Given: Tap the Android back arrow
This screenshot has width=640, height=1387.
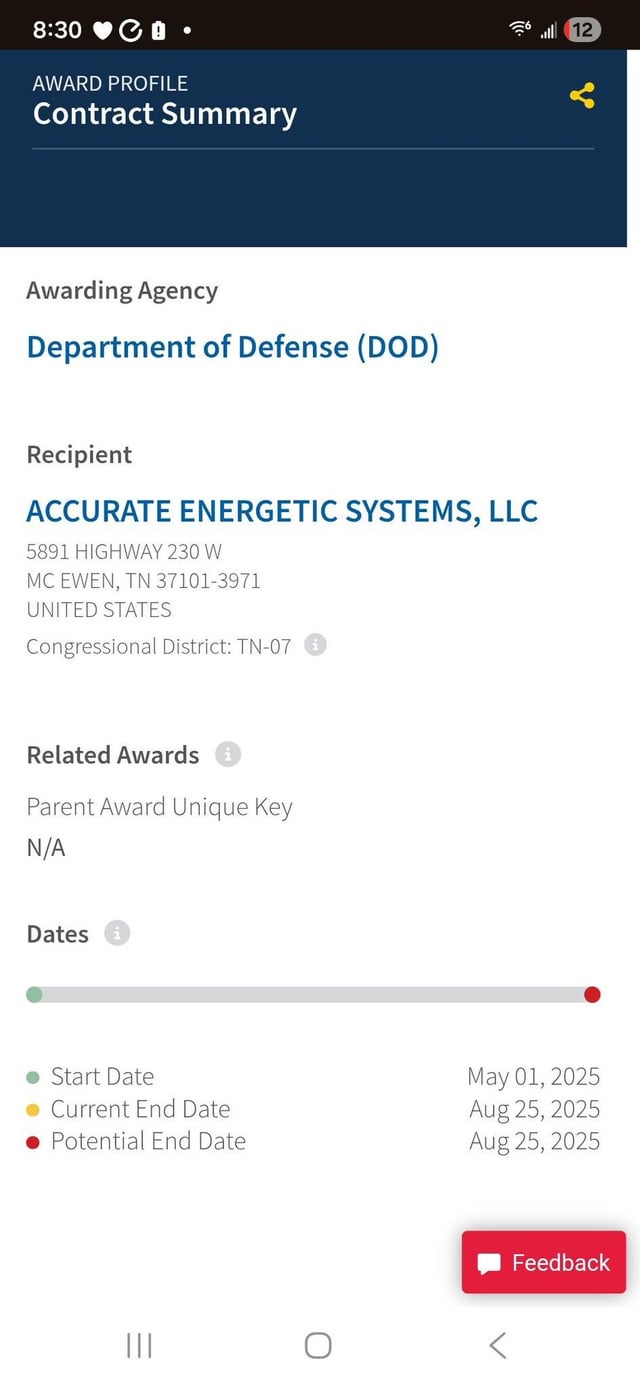Looking at the screenshot, I should click(x=497, y=1345).
